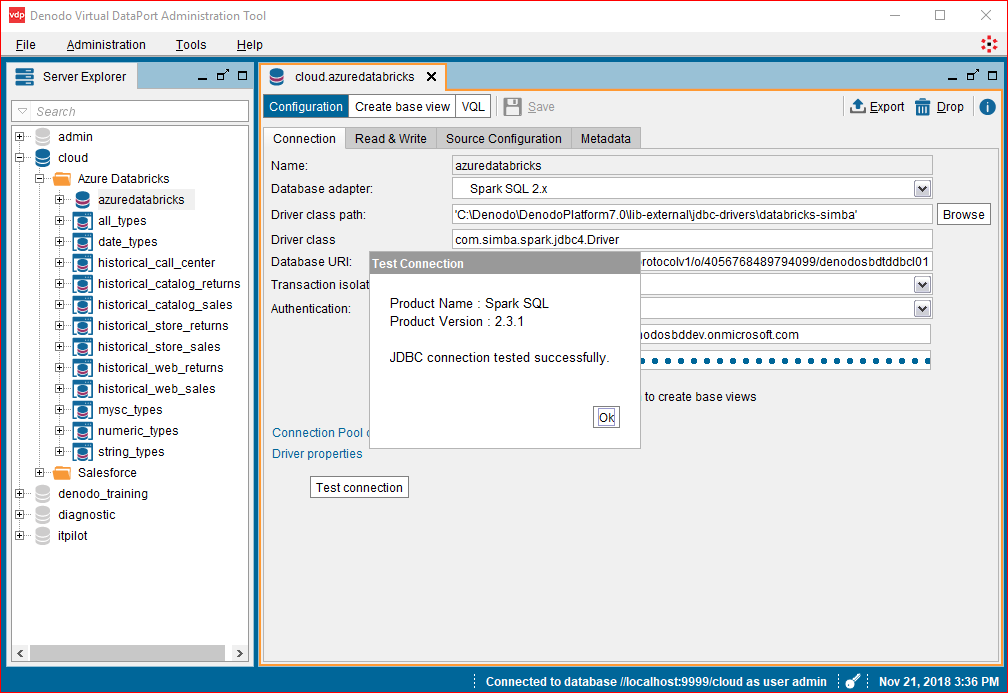
Task: Click the historical_call_center view icon
Action: 82,263
